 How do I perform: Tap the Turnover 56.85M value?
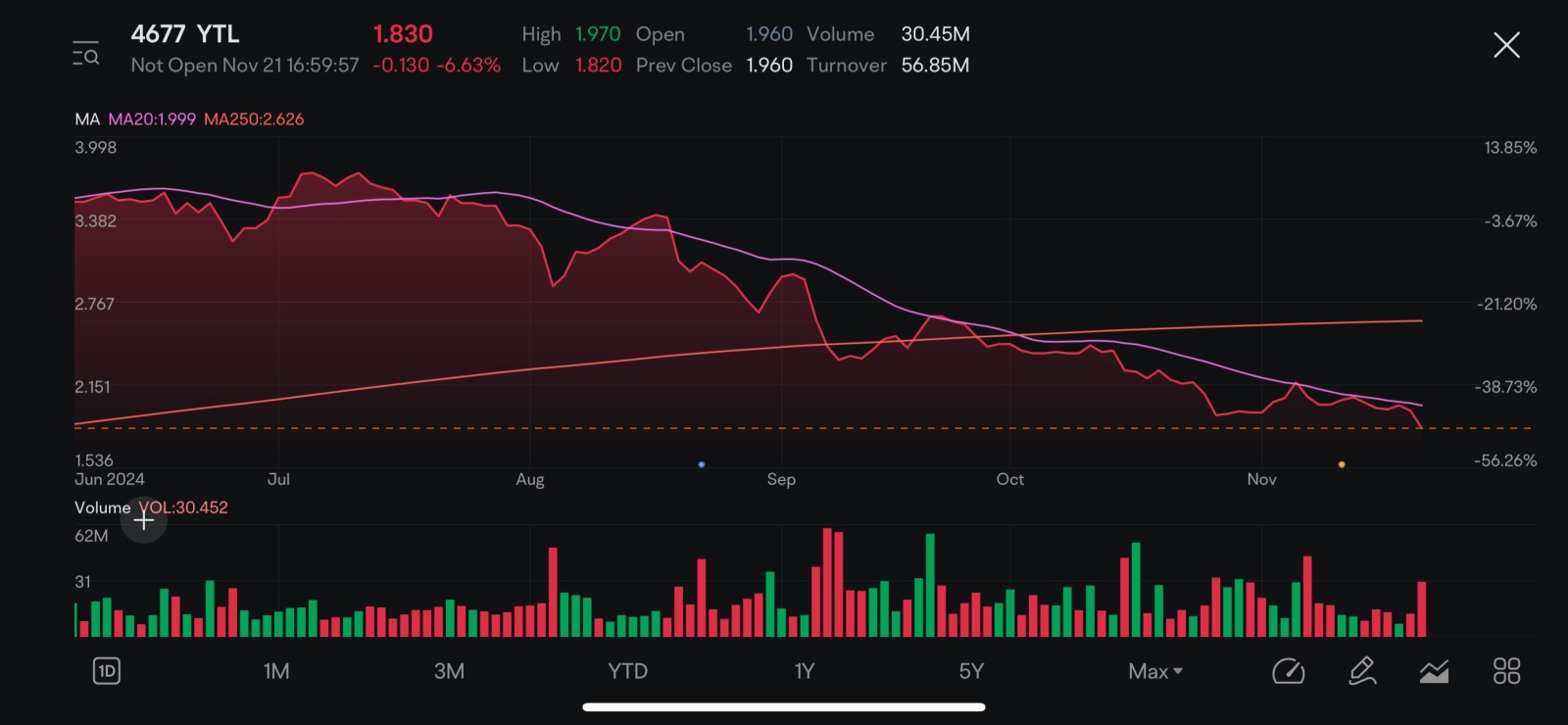935,66
